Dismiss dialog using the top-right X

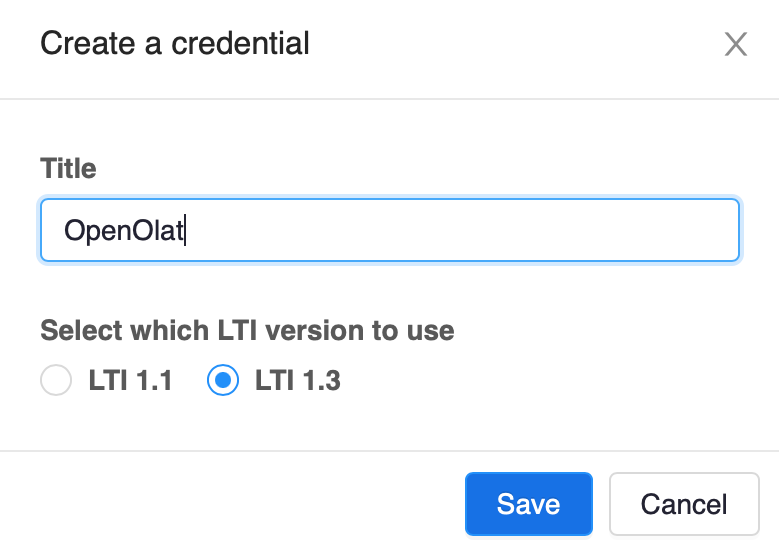(x=736, y=45)
